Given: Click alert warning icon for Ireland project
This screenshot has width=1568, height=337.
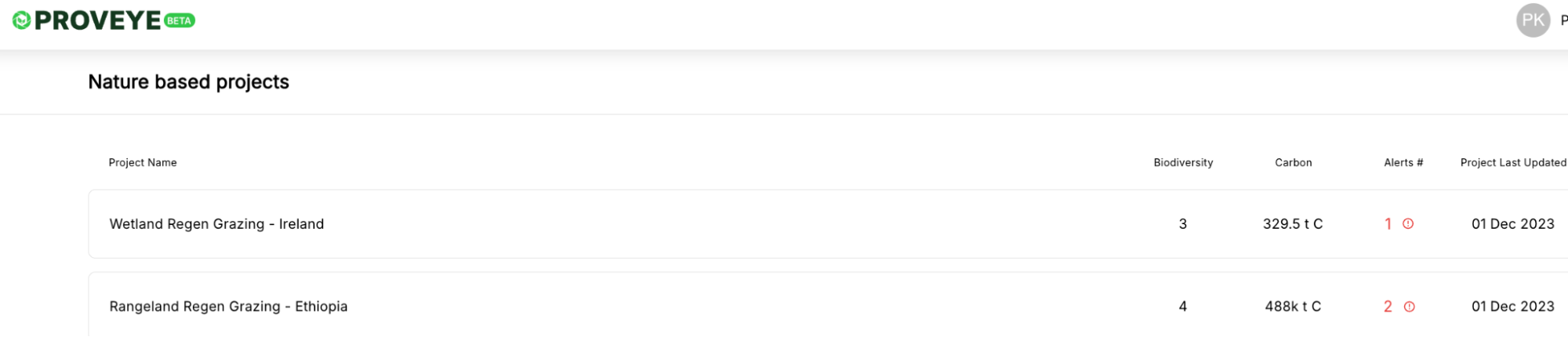Looking at the screenshot, I should tap(1408, 224).
